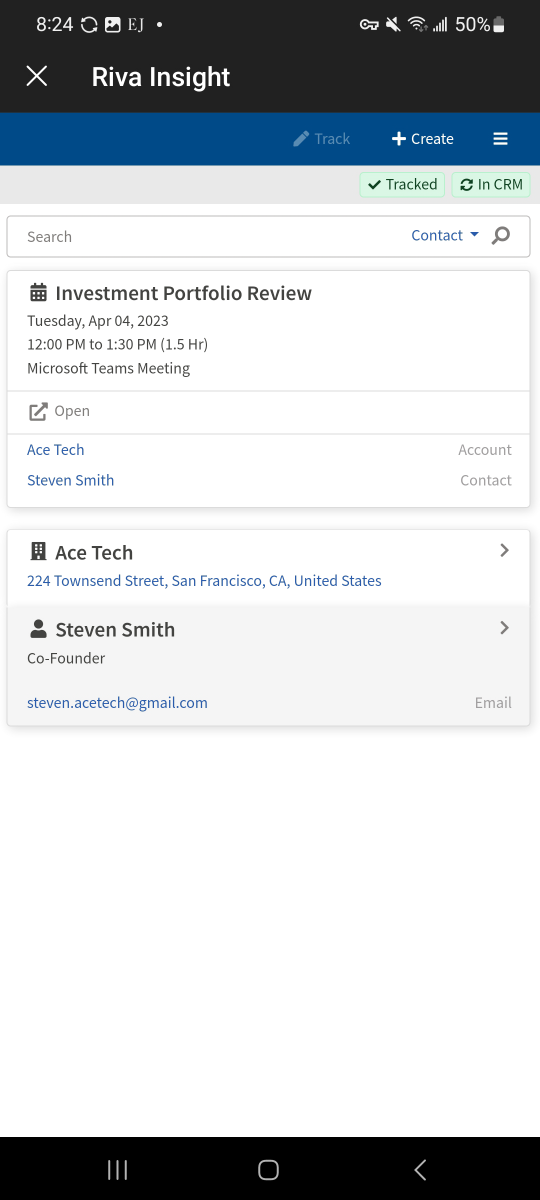Image resolution: width=540 pixels, height=1200 pixels.
Task: Open the 224 Townsend Street address link
Action: (204, 581)
